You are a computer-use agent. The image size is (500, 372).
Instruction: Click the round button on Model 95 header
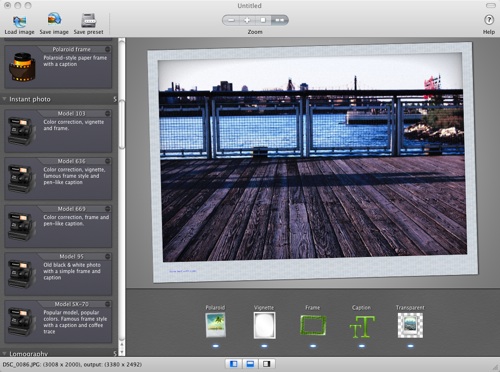108,256
